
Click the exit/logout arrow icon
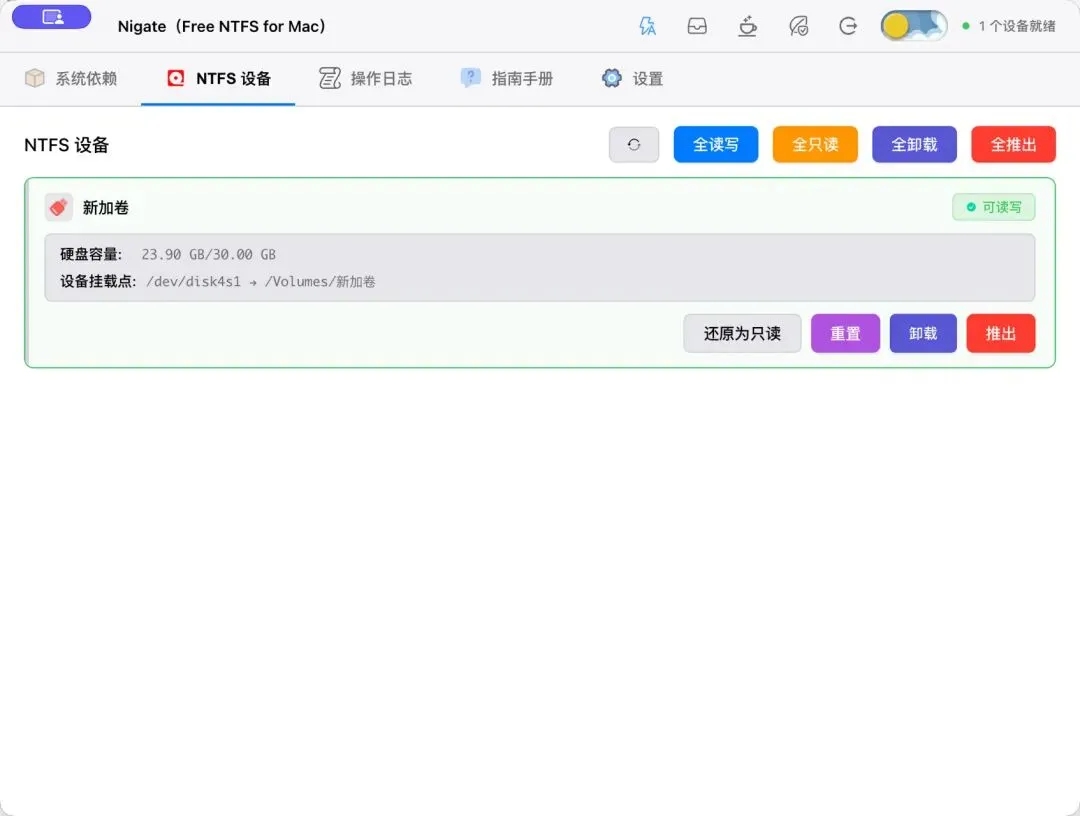[848, 26]
